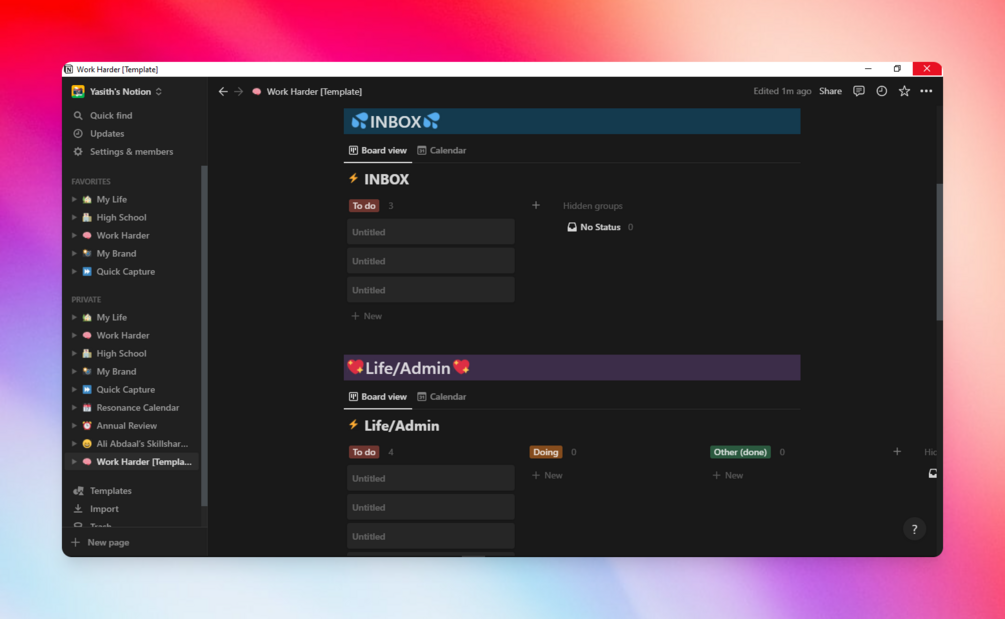Viewport: 1005px width, 619px height.
Task: Open first Untitled card in Life/Admin
Action: tap(431, 479)
